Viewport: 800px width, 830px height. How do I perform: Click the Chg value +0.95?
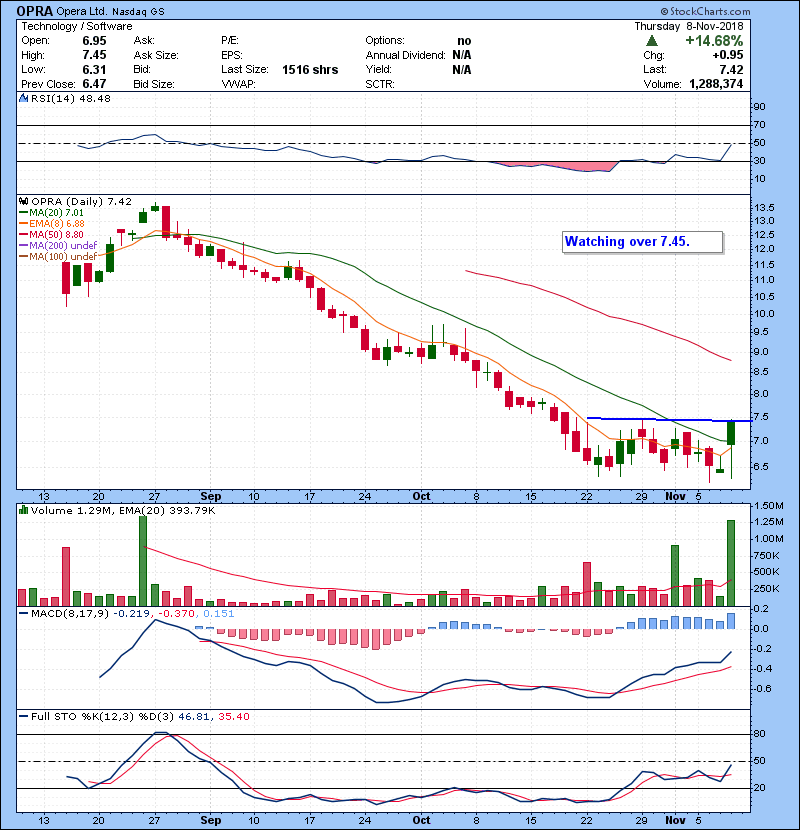coord(727,55)
